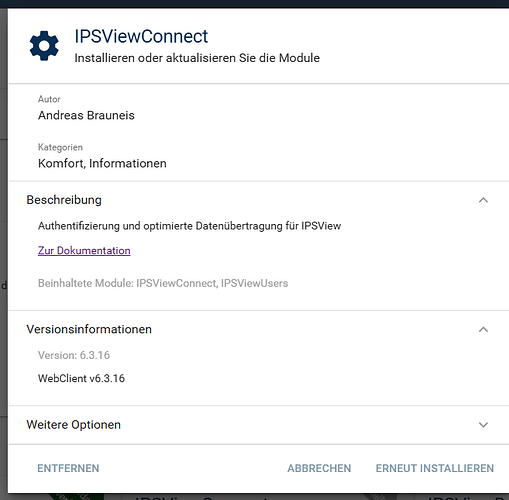This screenshot has width=509, height=500.
Task: Click the IPSViewConnect dialog title
Action: click(141, 36)
